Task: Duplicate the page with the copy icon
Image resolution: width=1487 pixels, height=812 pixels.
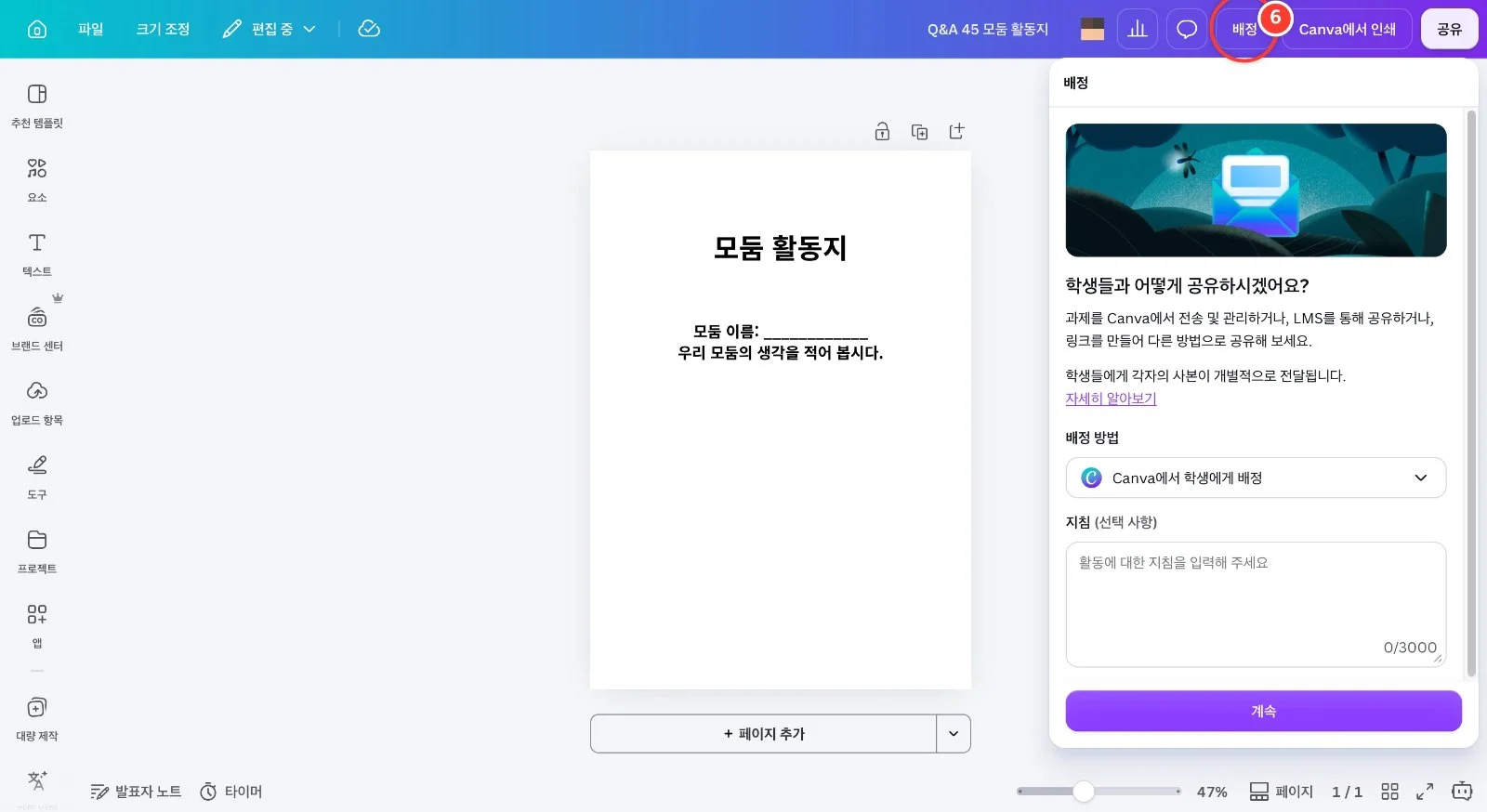Action: pyautogui.click(x=919, y=132)
